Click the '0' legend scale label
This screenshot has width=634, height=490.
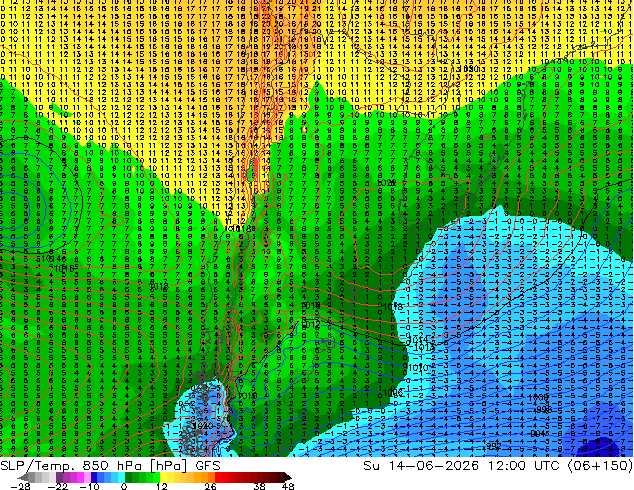click(x=124, y=486)
